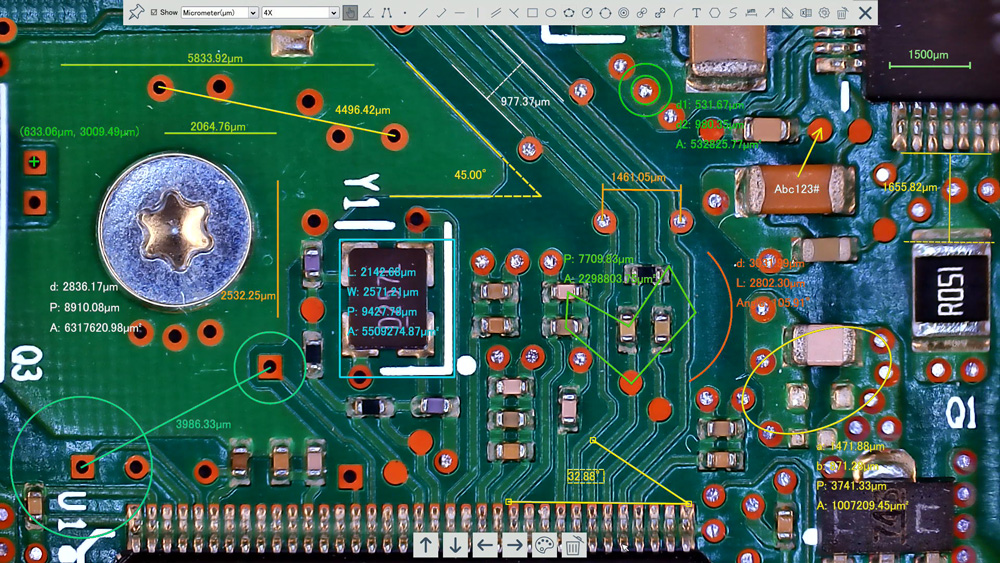Toggle the Show checkbox
Image resolution: width=1000 pixels, height=563 pixels.
[x=154, y=13]
